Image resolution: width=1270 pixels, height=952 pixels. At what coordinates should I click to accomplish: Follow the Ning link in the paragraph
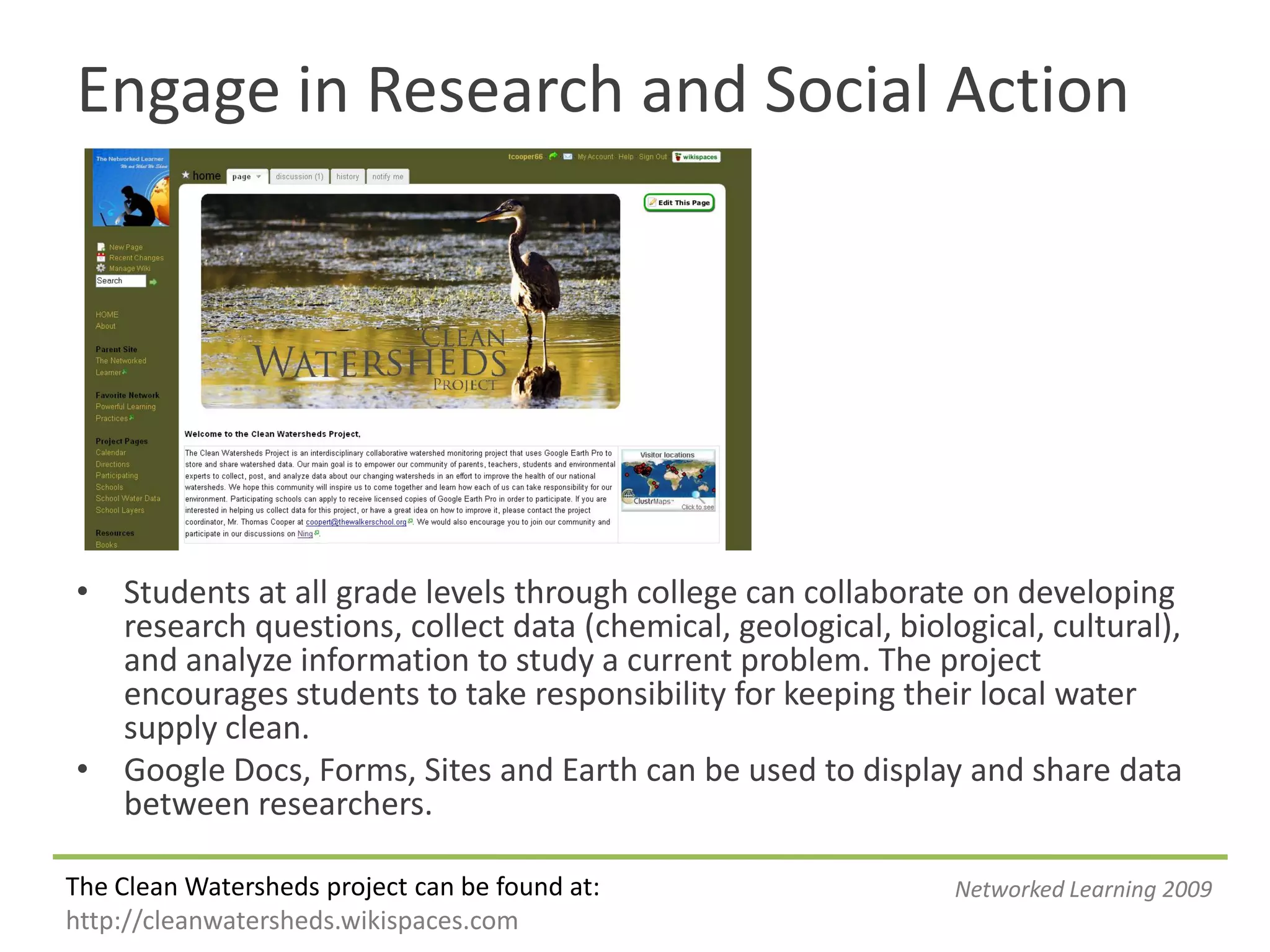point(304,534)
